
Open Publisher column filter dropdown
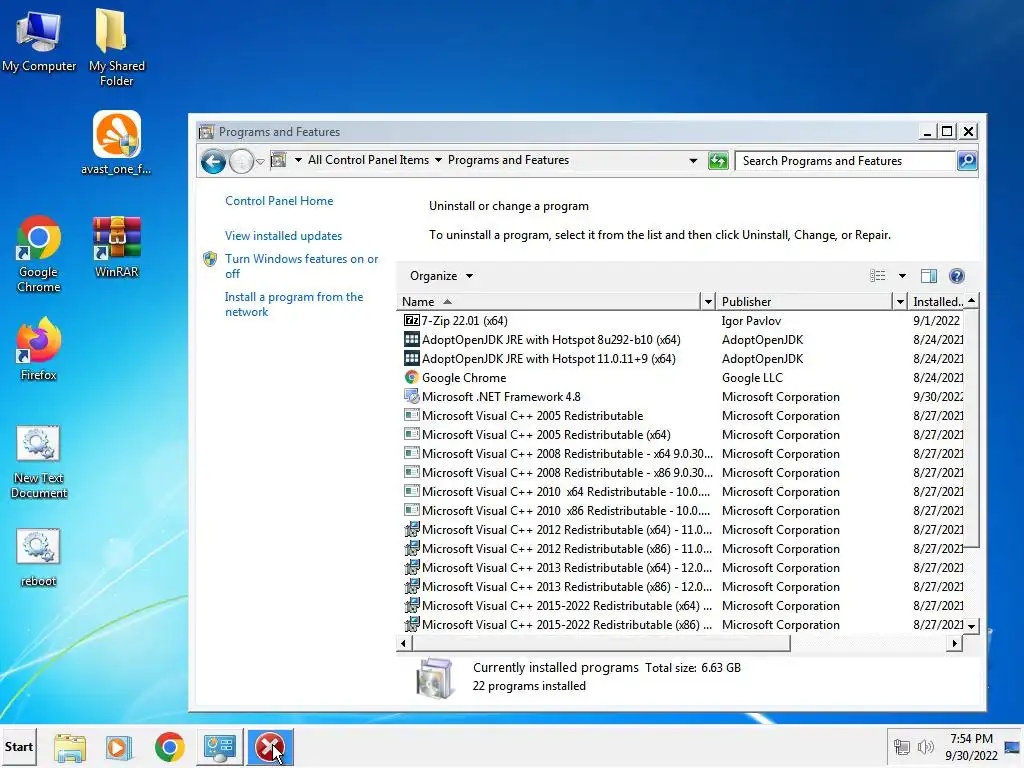coord(900,302)
